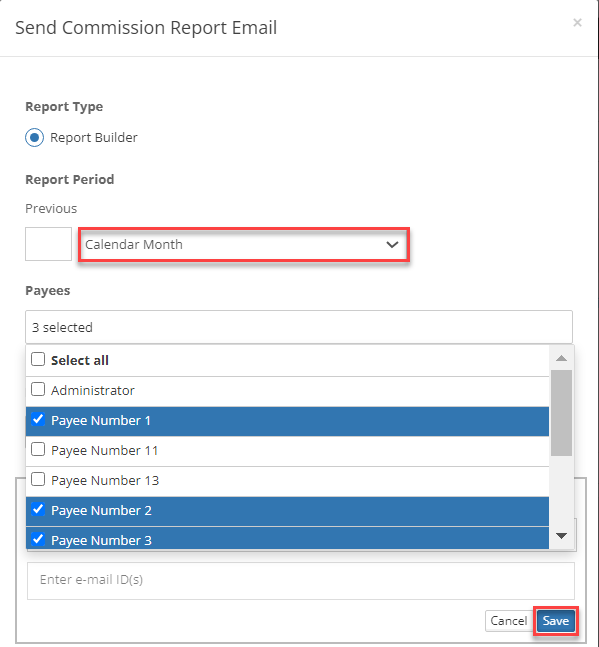Open the Payees multi-select showing 3 selected
599x647 pixels.
pos(299,327)
